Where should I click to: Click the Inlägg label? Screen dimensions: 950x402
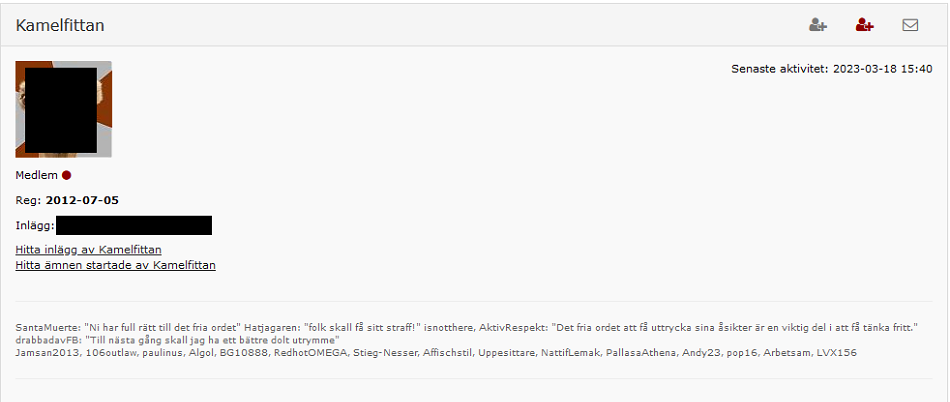pyautogui.click(x=35, y=226)
